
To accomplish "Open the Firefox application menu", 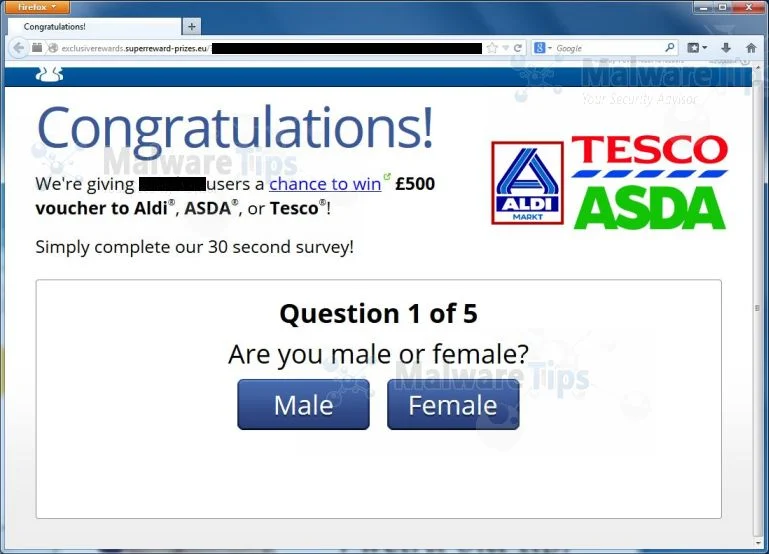I will [38, 7].
